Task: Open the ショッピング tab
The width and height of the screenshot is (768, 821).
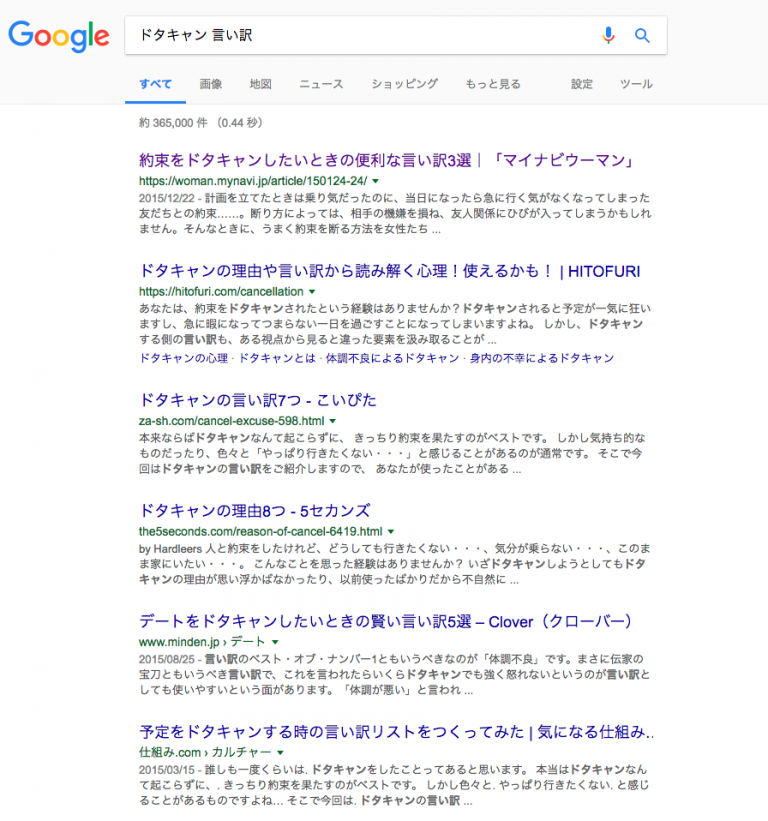Action: 405,84
